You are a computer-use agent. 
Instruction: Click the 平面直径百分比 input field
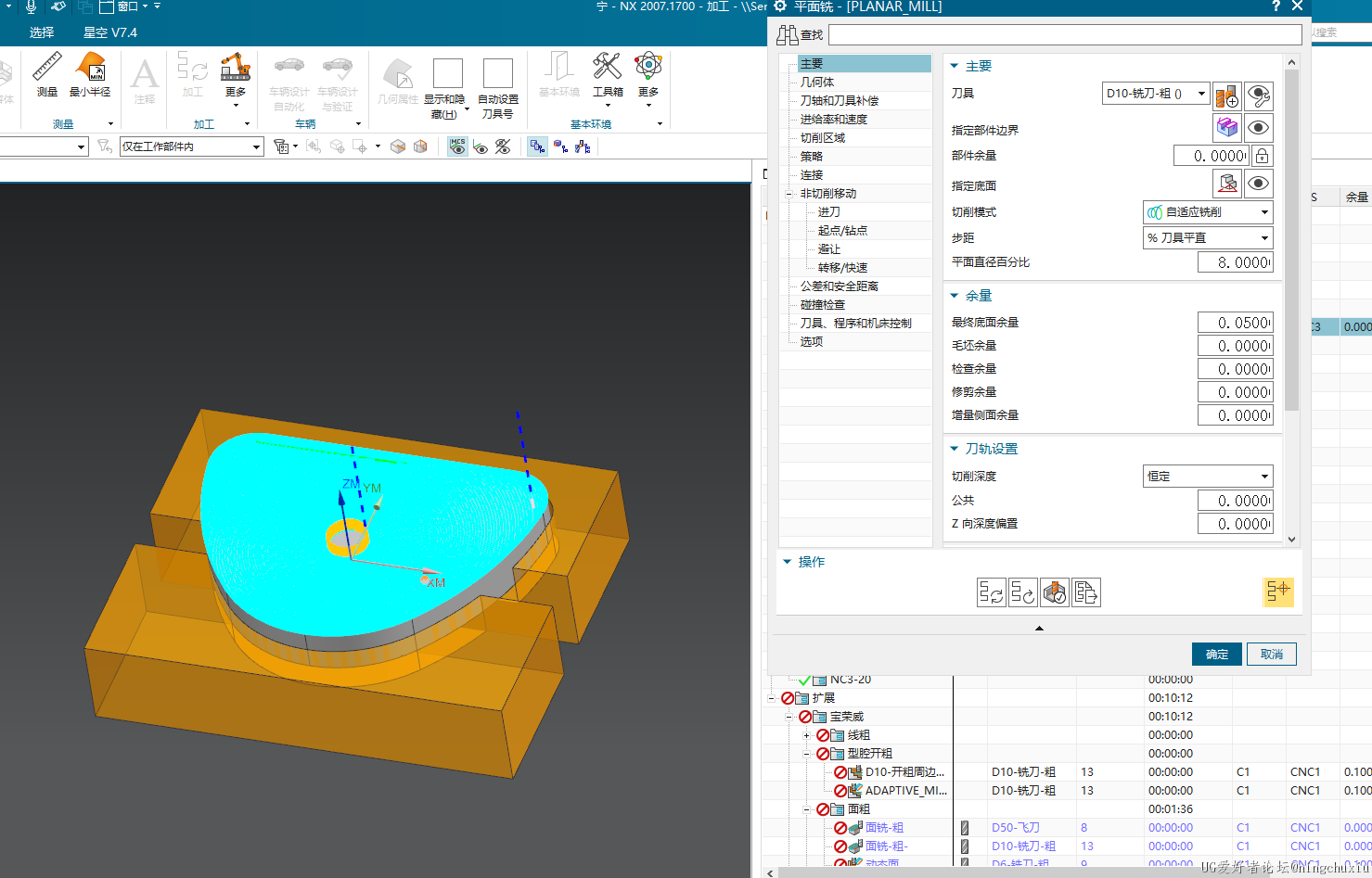[1235, 262]
